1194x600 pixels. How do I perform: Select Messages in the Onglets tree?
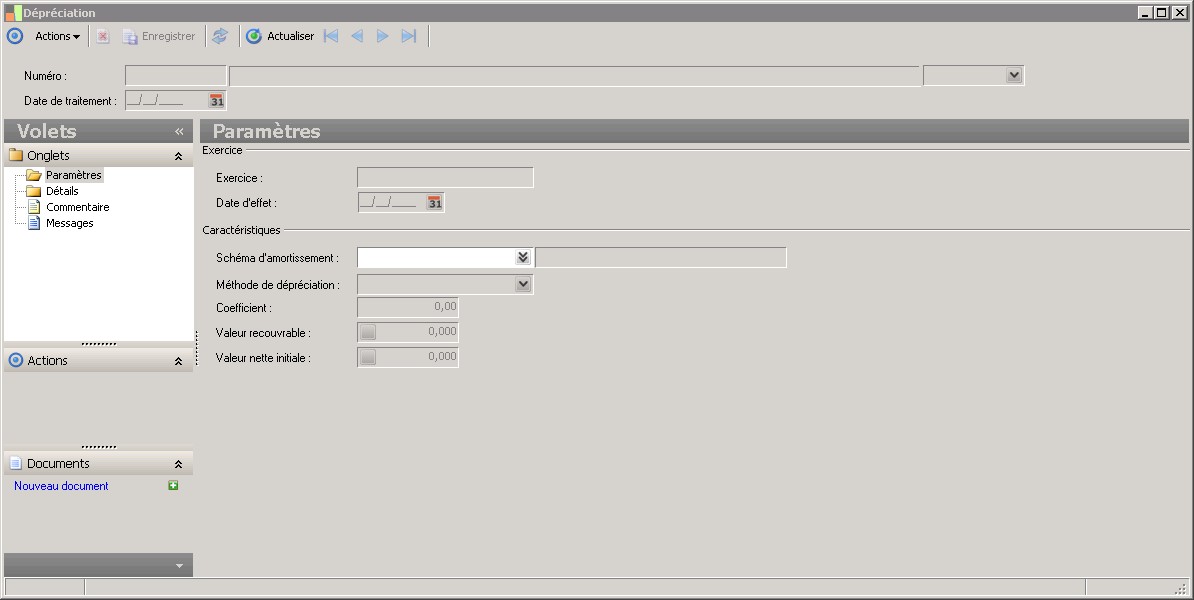pos(69,223)
